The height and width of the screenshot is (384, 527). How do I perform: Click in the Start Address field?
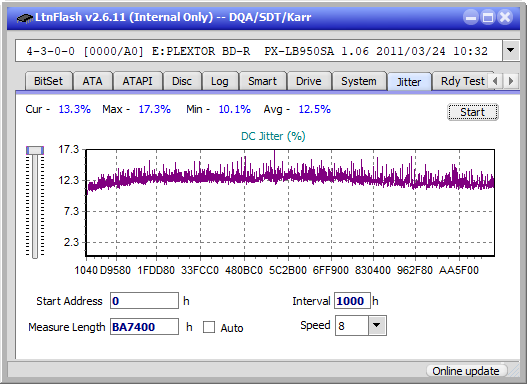[x=145, y=301]
